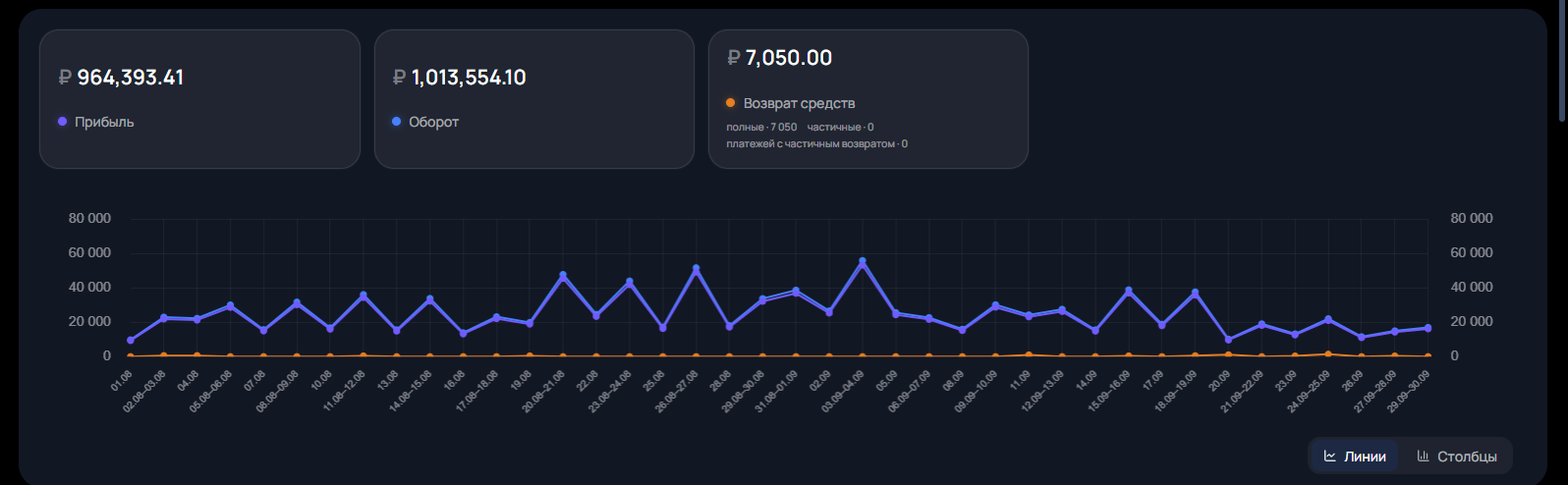Screen dimensions: 1568x485
Task: Click the chart data point at 20.08–21.08
Action: (563, 276)
